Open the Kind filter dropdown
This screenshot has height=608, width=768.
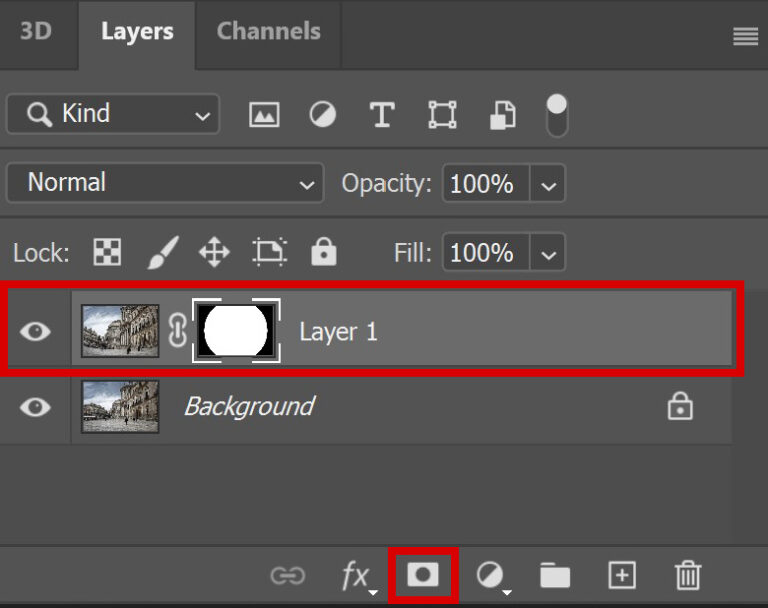112,114
